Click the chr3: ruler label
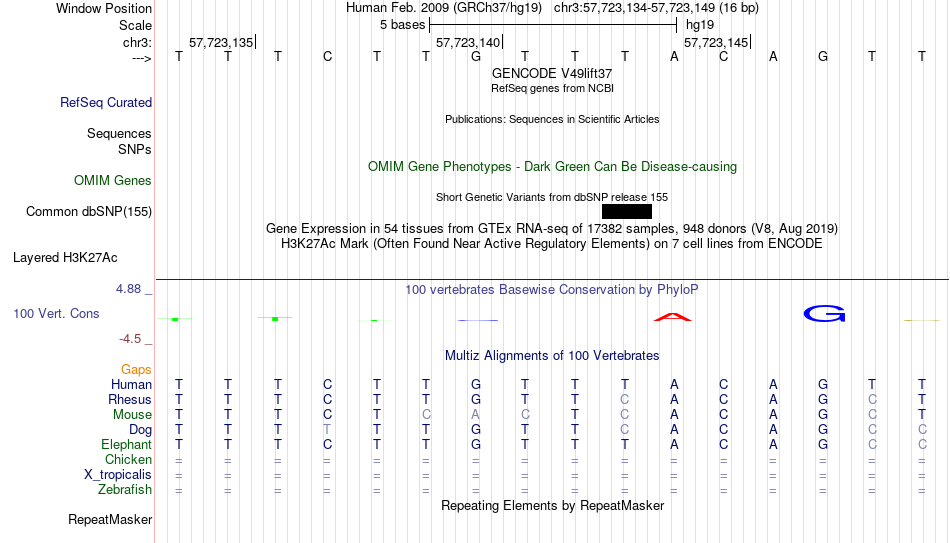This screenshot has height=543, width=950. click(138, 42)
